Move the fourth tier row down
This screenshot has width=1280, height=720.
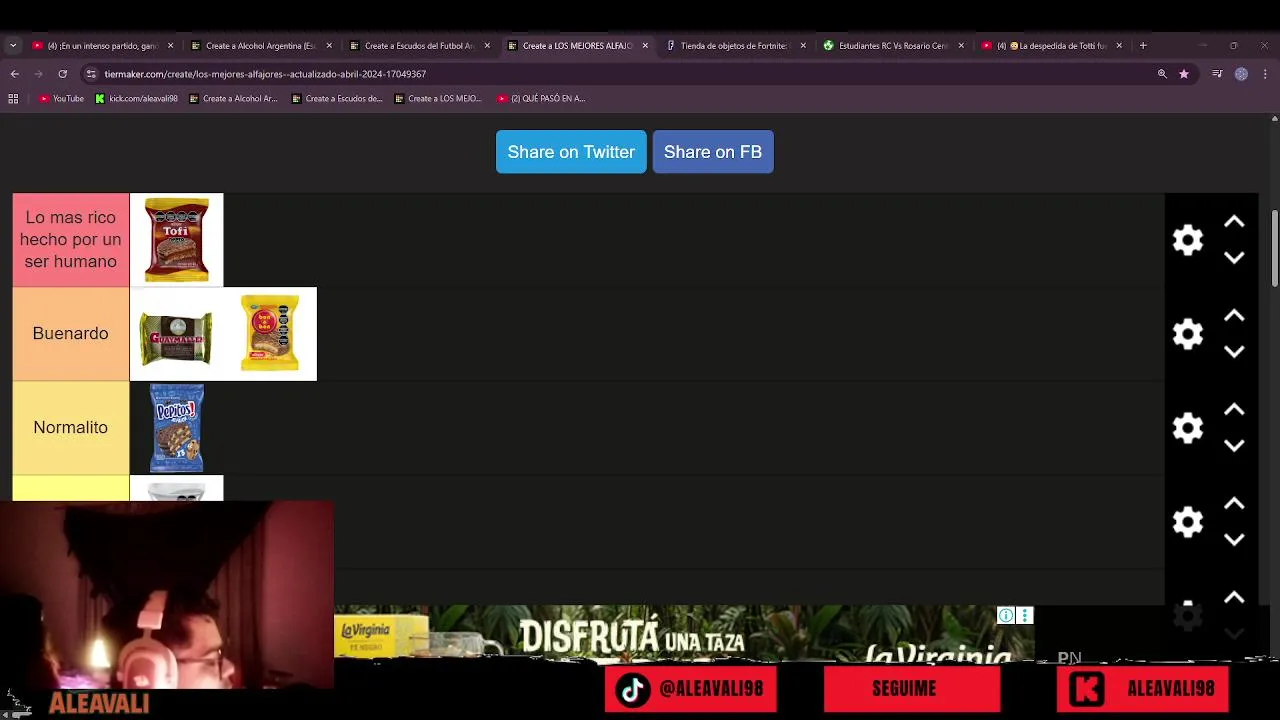point(1234,540)
